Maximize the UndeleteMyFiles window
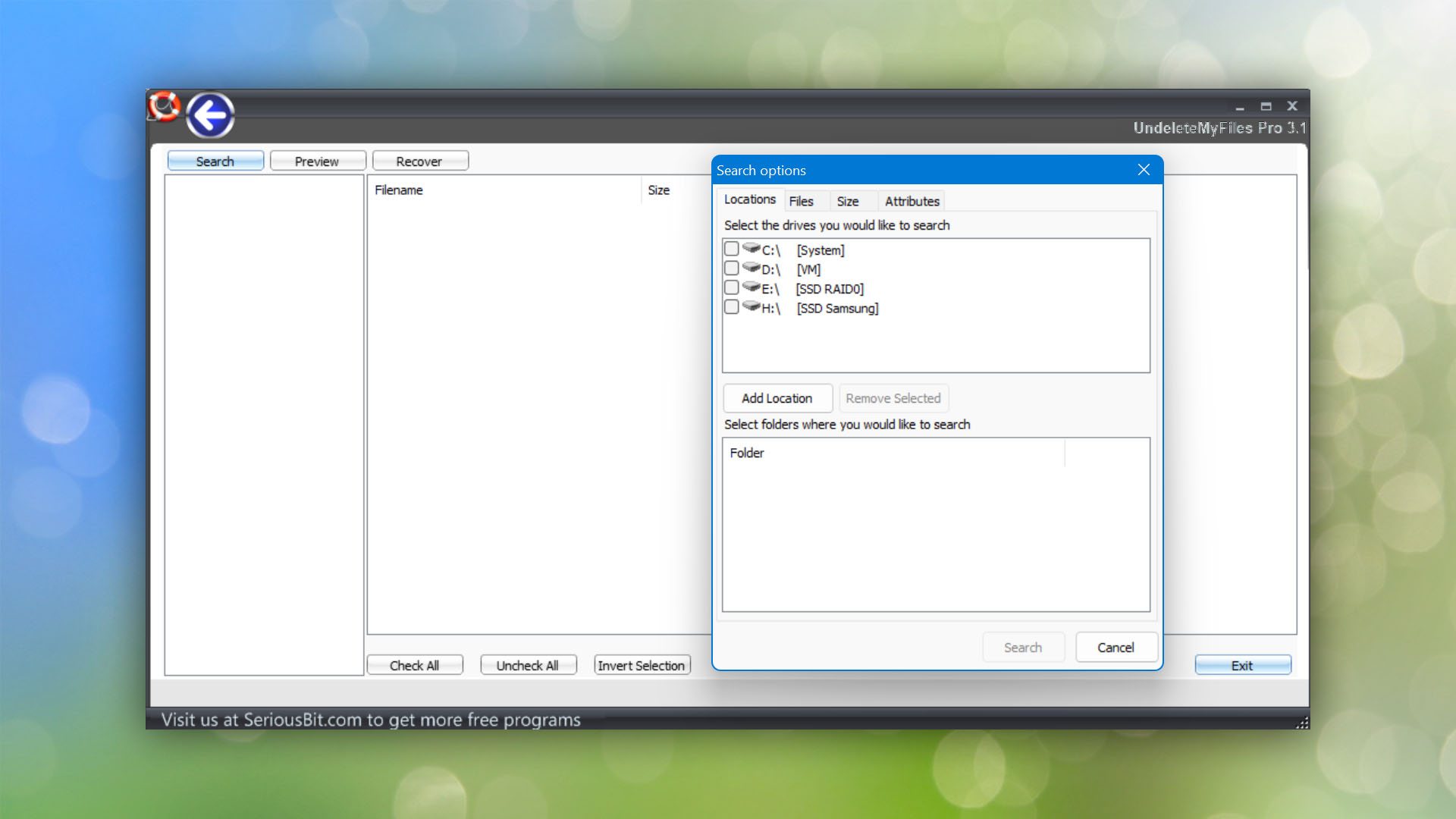The height and width of the screenshot is (819, 1456). coord(1266,106)
